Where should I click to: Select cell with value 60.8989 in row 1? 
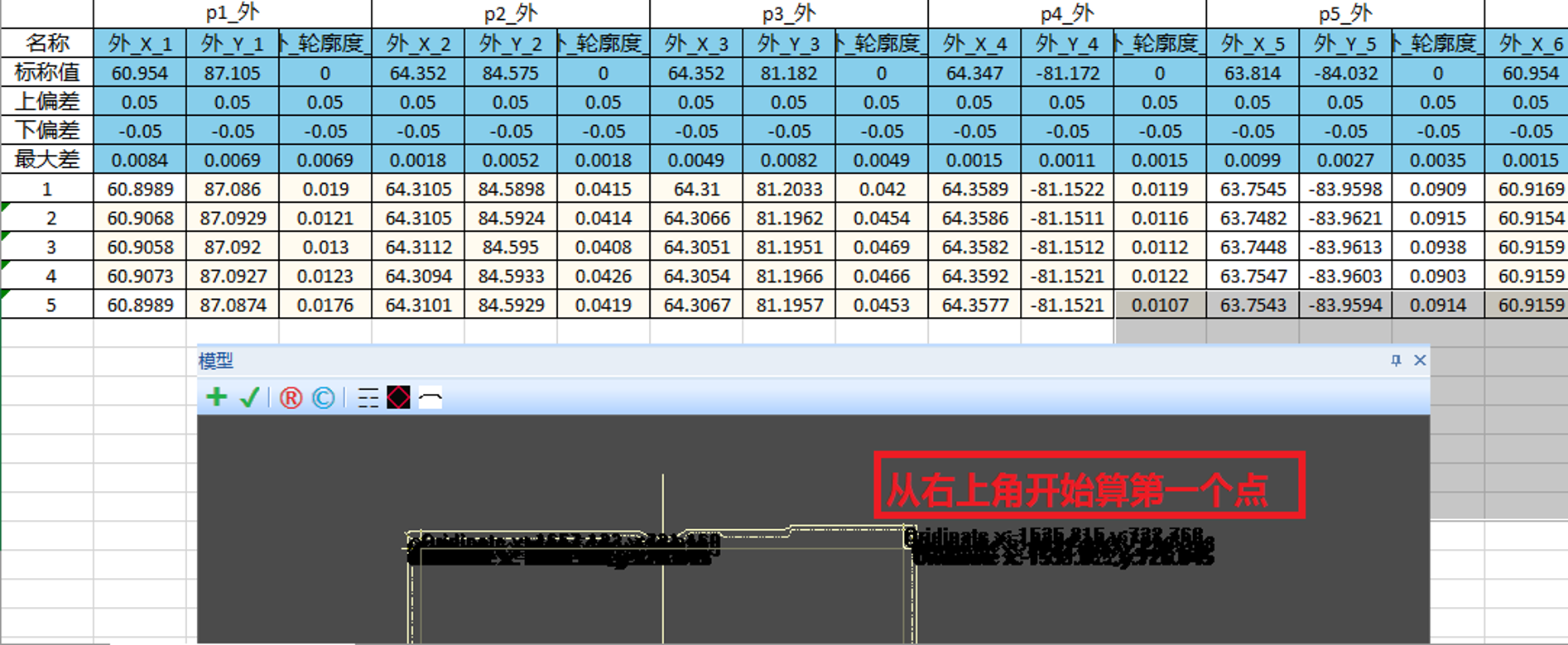pyautogui.click(x=140, y=190)
